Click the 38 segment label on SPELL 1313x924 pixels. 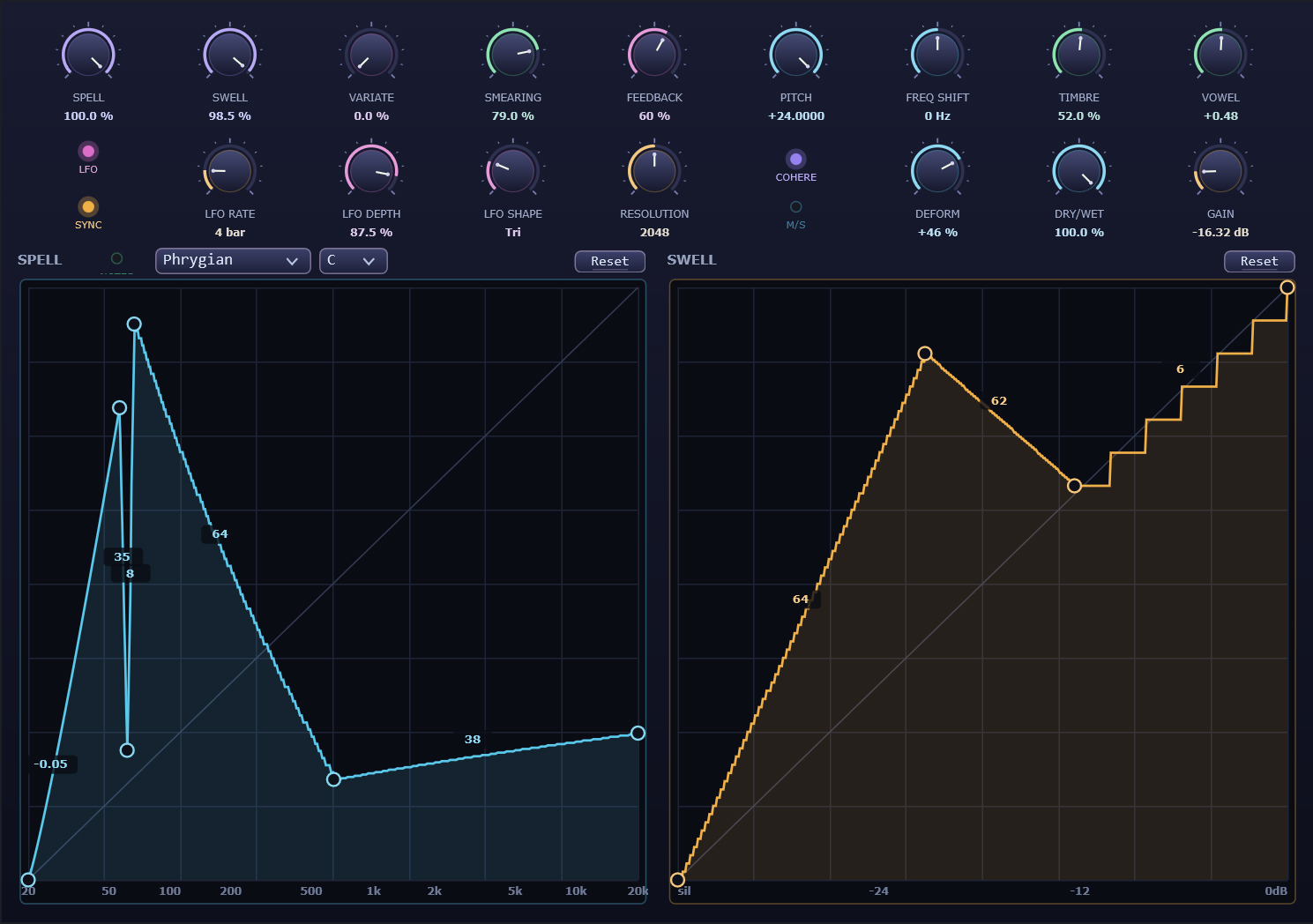pos(473,739)
